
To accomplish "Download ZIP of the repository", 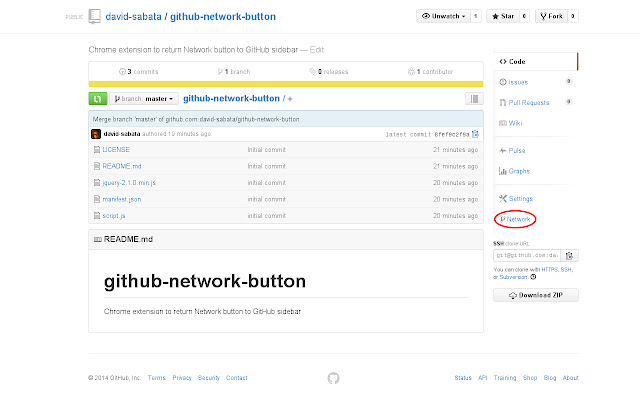I will [x=536, y=295].
